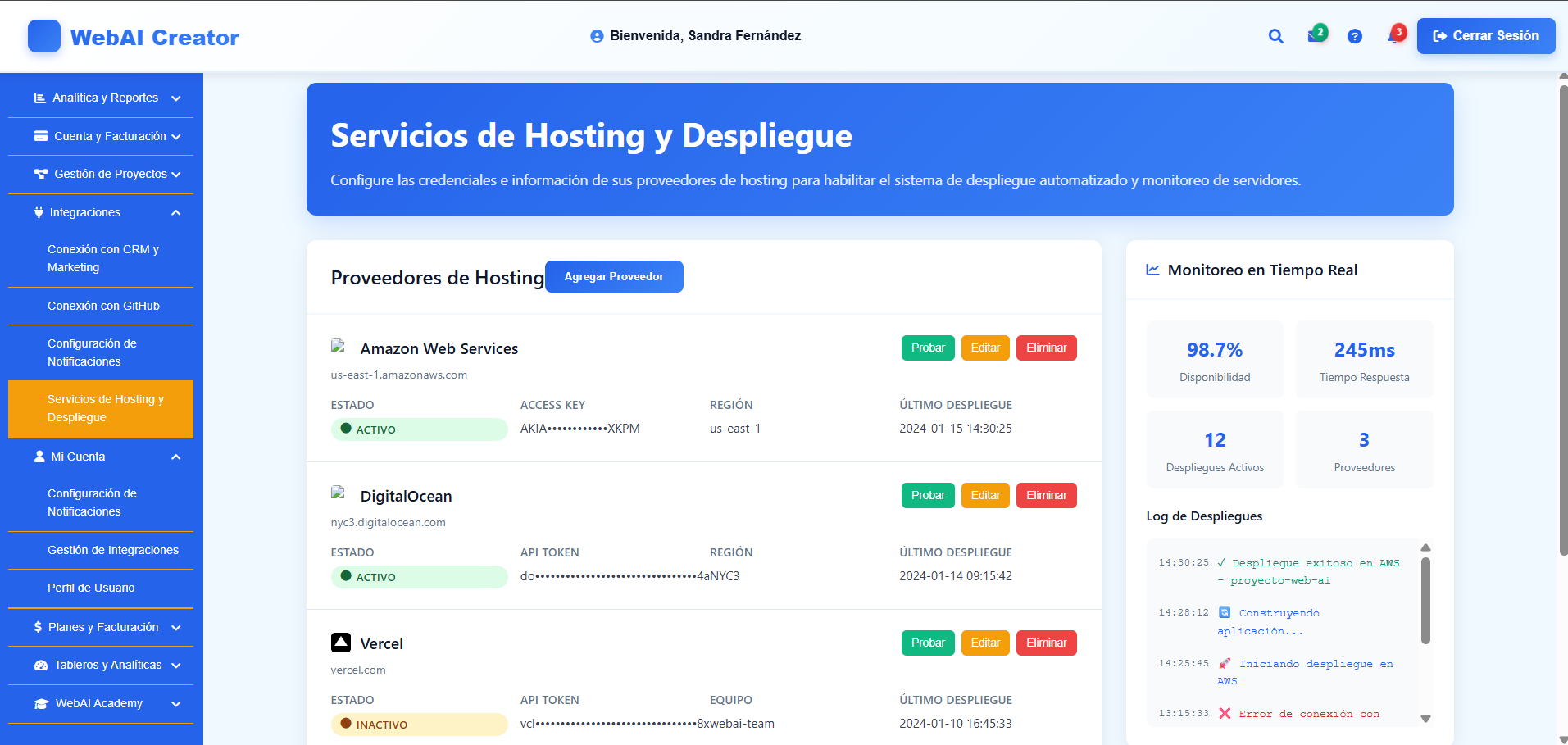Click the log scroll down arrow

point(1425,719)
